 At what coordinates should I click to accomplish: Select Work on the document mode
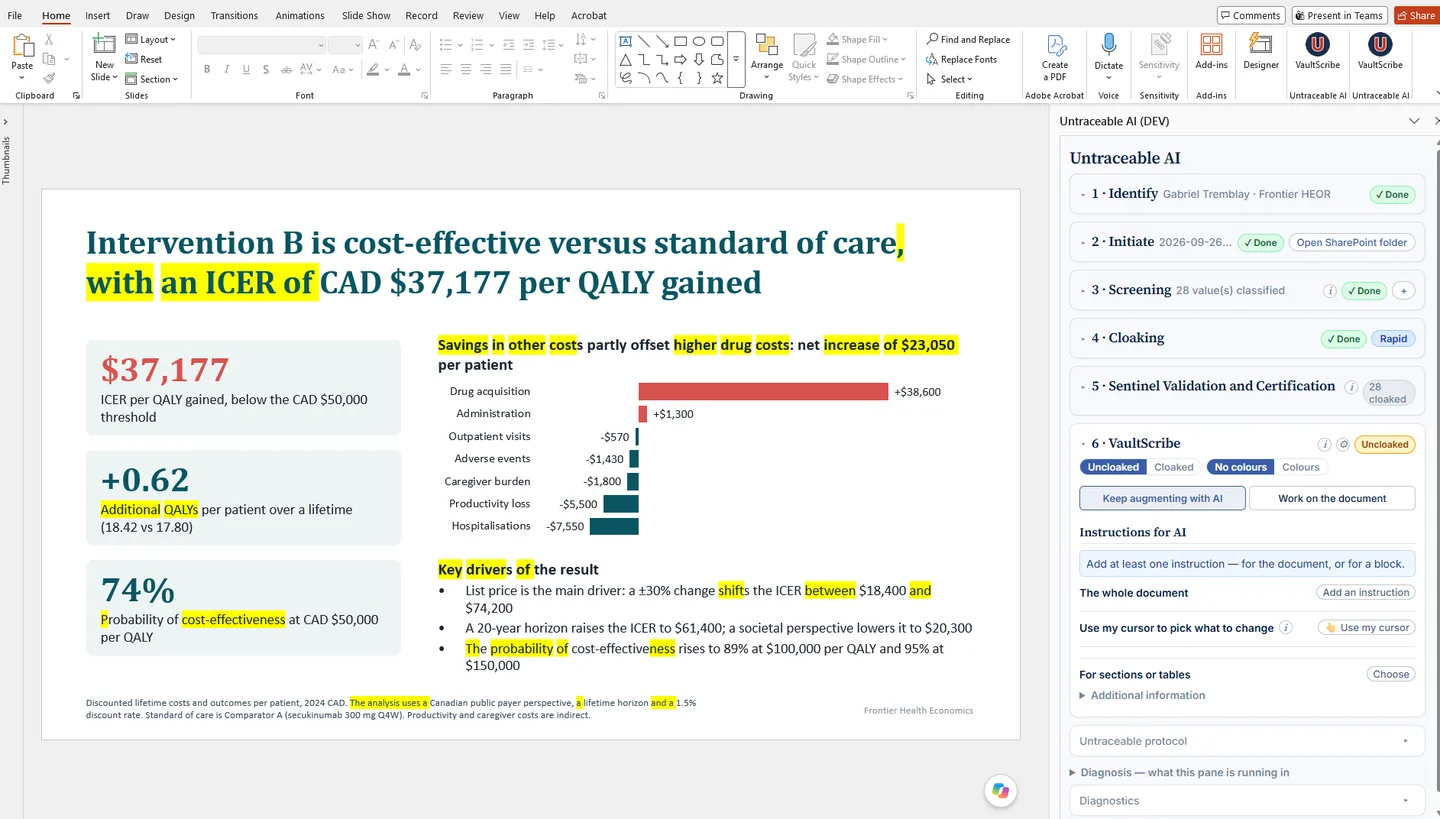pyautogui.click(x=1332, y=498)
